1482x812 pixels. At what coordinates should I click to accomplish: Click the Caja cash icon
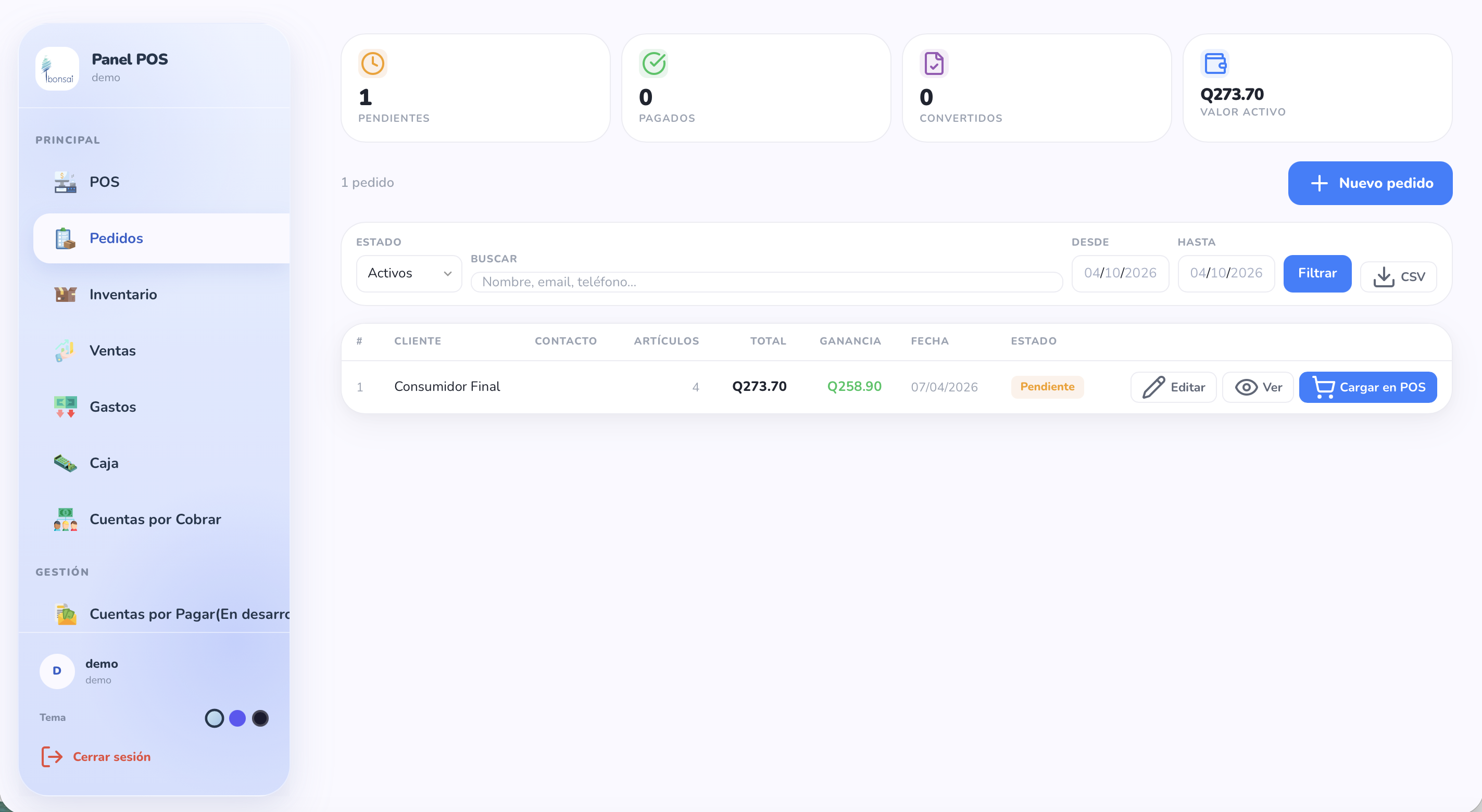[x=65, y=463]
